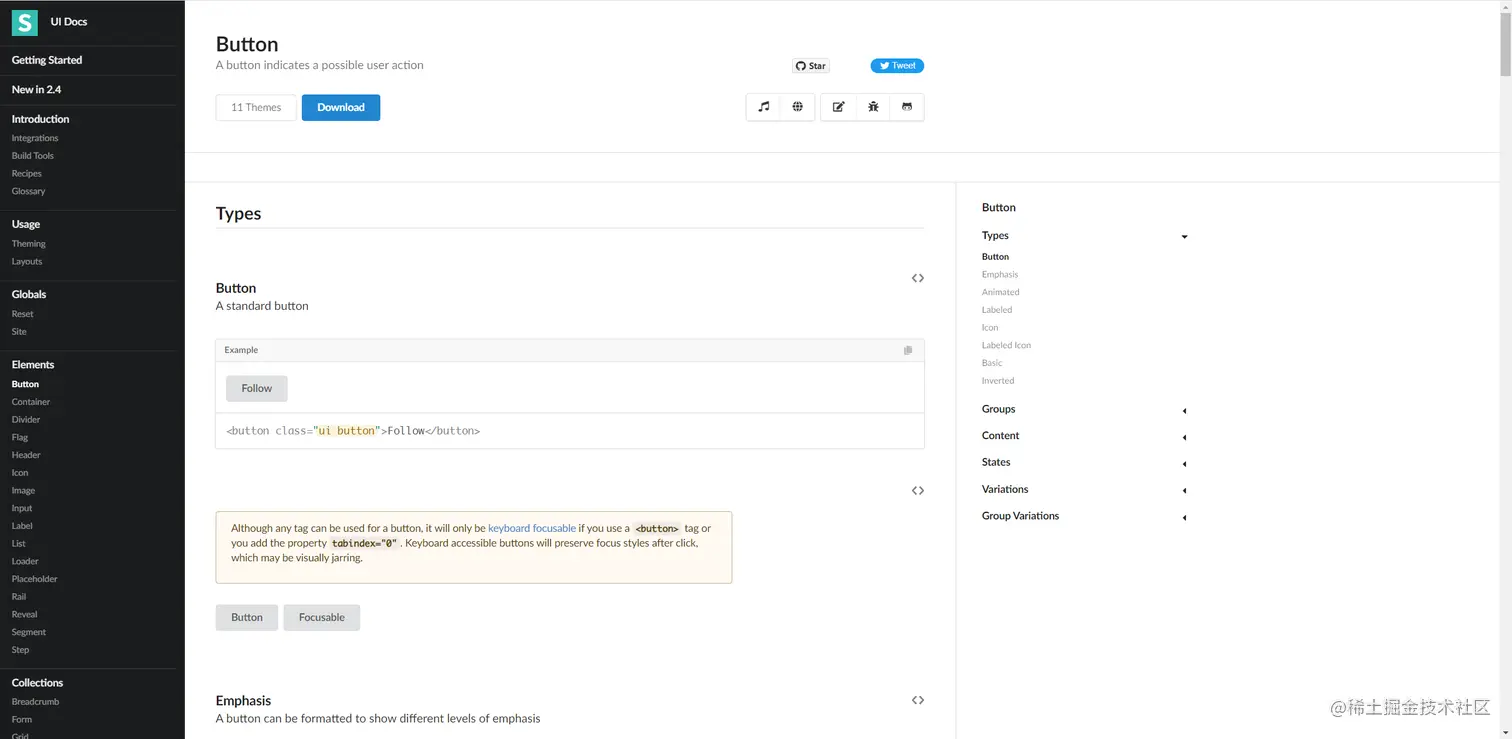Click the bug report icon button
Screen dimensions: 1512x739
click(873, 107)
